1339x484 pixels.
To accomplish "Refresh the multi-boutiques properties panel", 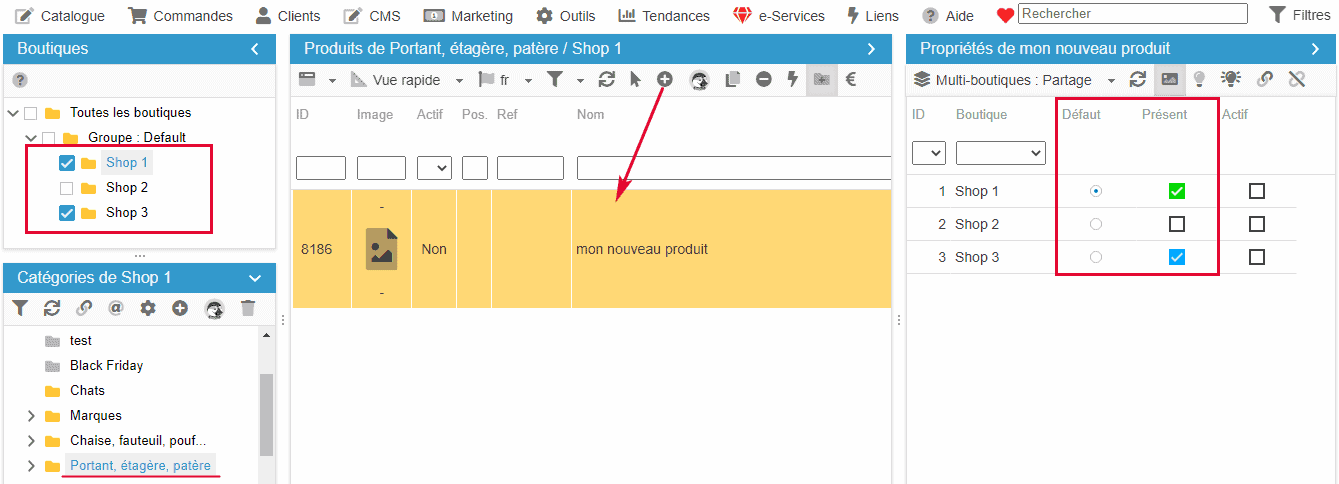I will point(1138,80).
